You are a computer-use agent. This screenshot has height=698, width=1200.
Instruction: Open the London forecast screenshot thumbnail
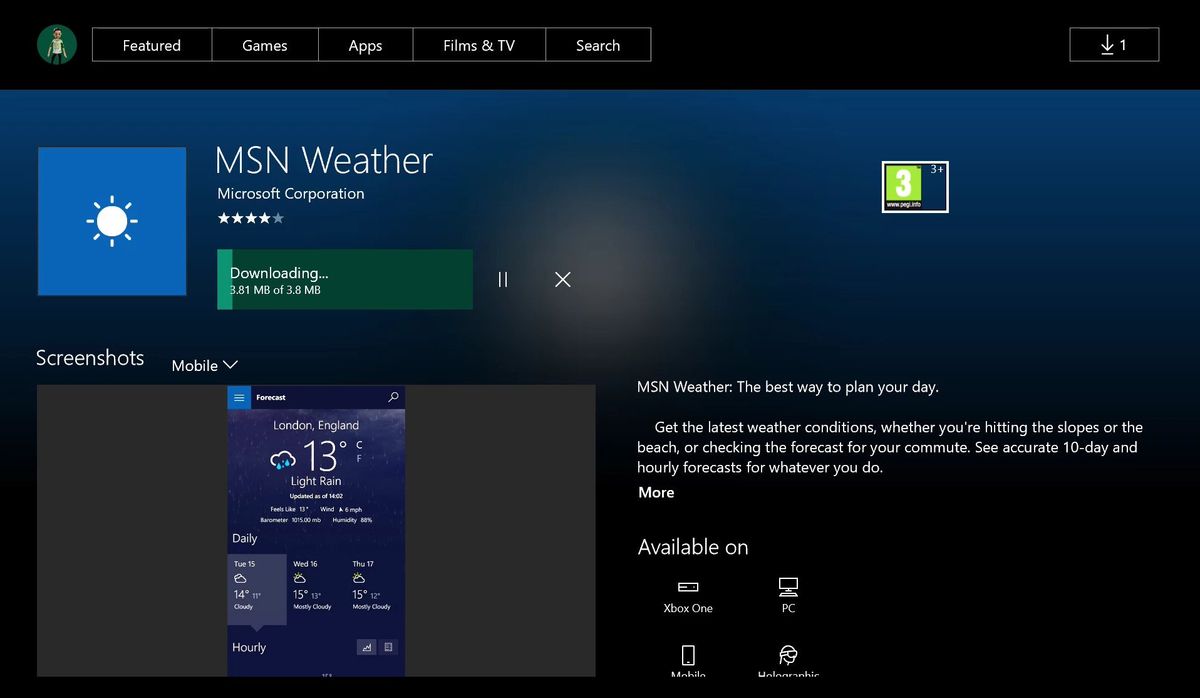coord(316,531)
